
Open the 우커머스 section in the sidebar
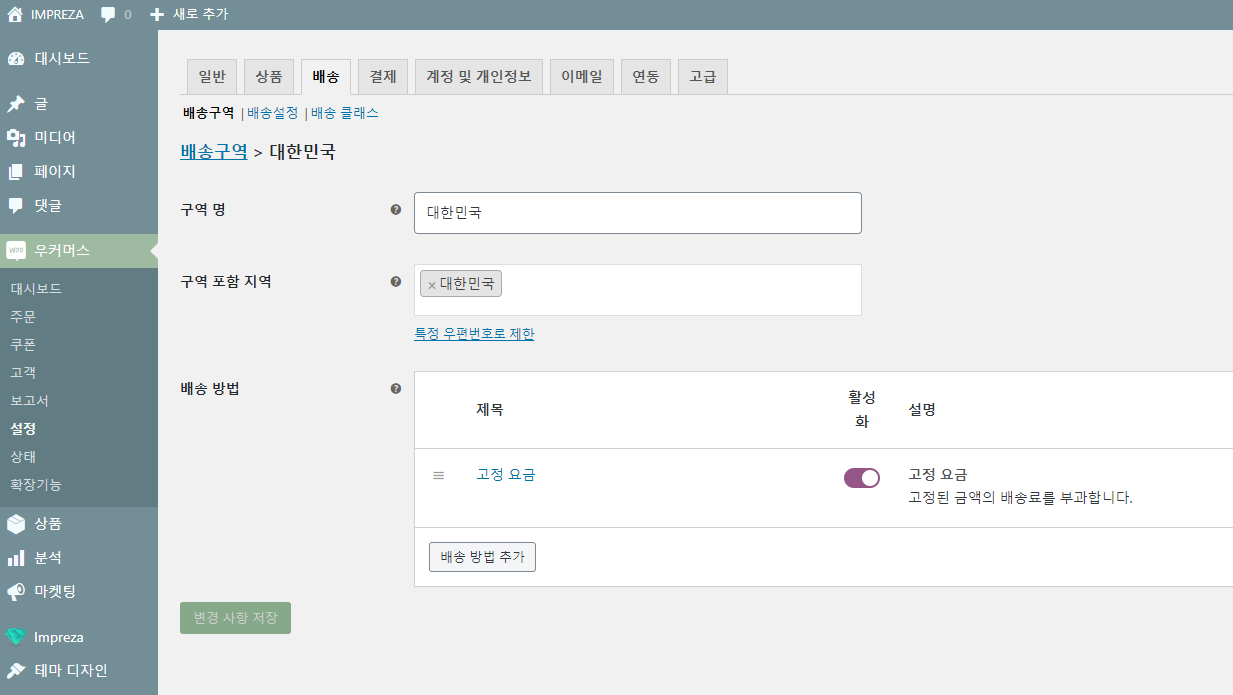[60, 251]
